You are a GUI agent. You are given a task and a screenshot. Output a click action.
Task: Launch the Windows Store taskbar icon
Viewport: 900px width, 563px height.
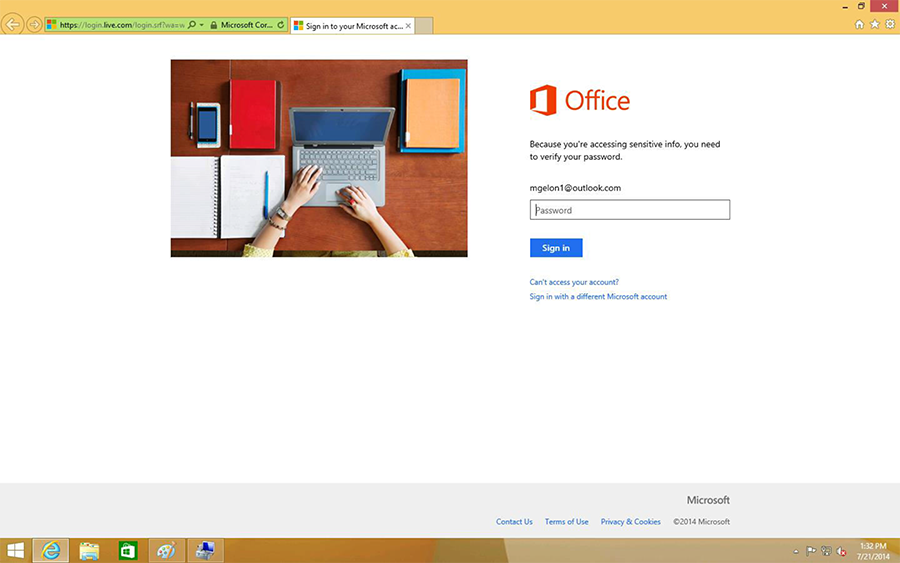coord(127,551)
